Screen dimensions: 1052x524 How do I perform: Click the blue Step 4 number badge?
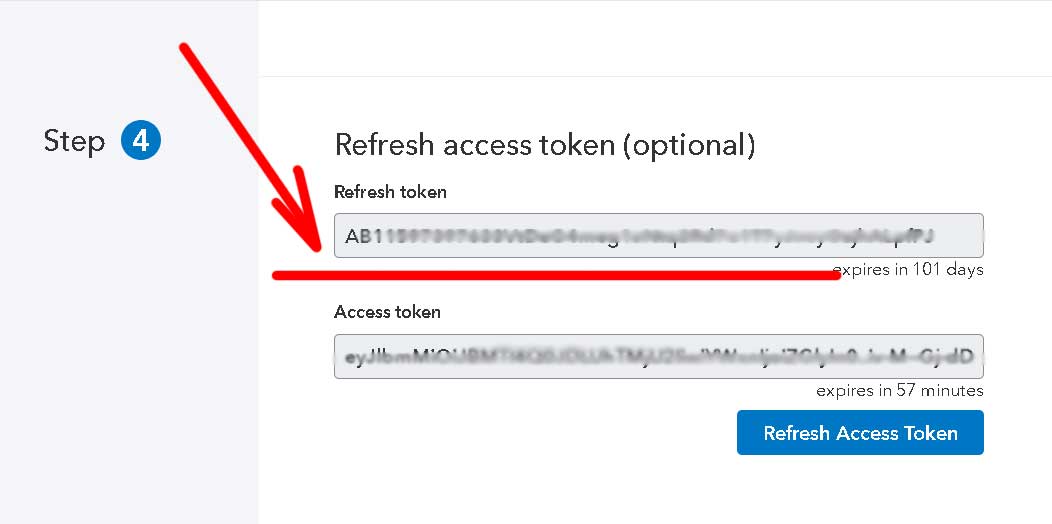click(x=141, y=141)
